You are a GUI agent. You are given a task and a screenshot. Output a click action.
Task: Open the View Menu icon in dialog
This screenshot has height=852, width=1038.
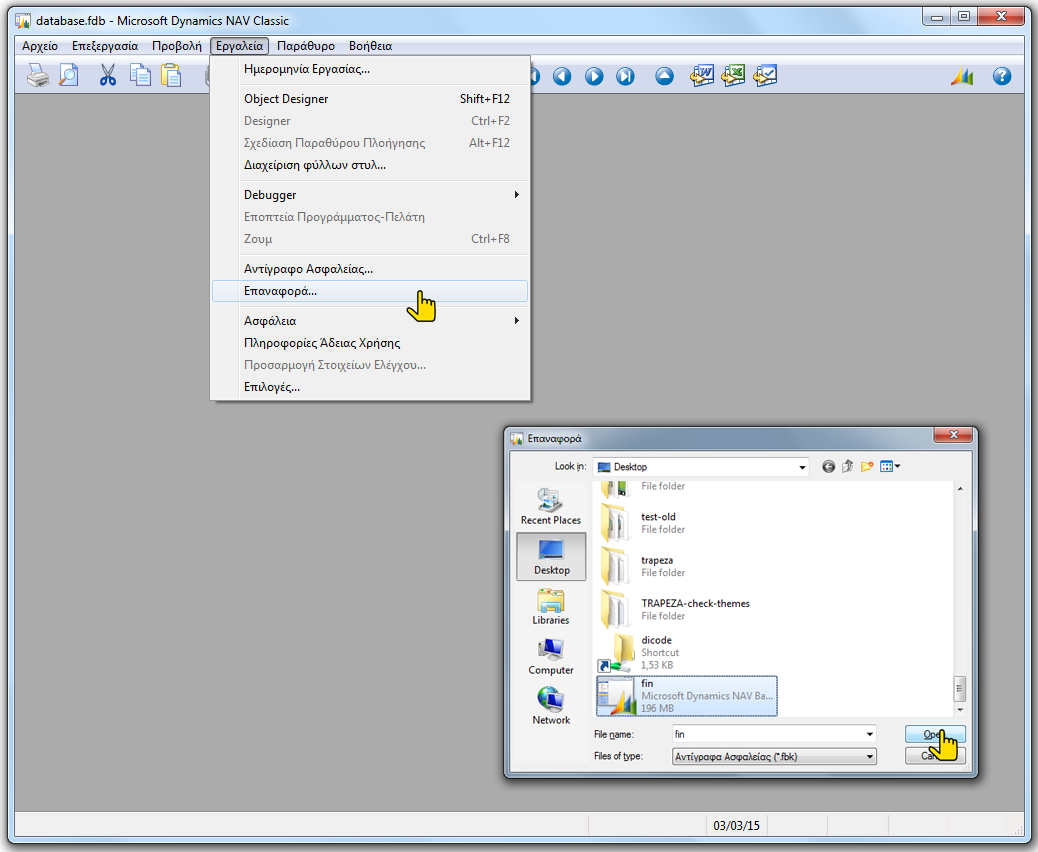click(886, 467)
